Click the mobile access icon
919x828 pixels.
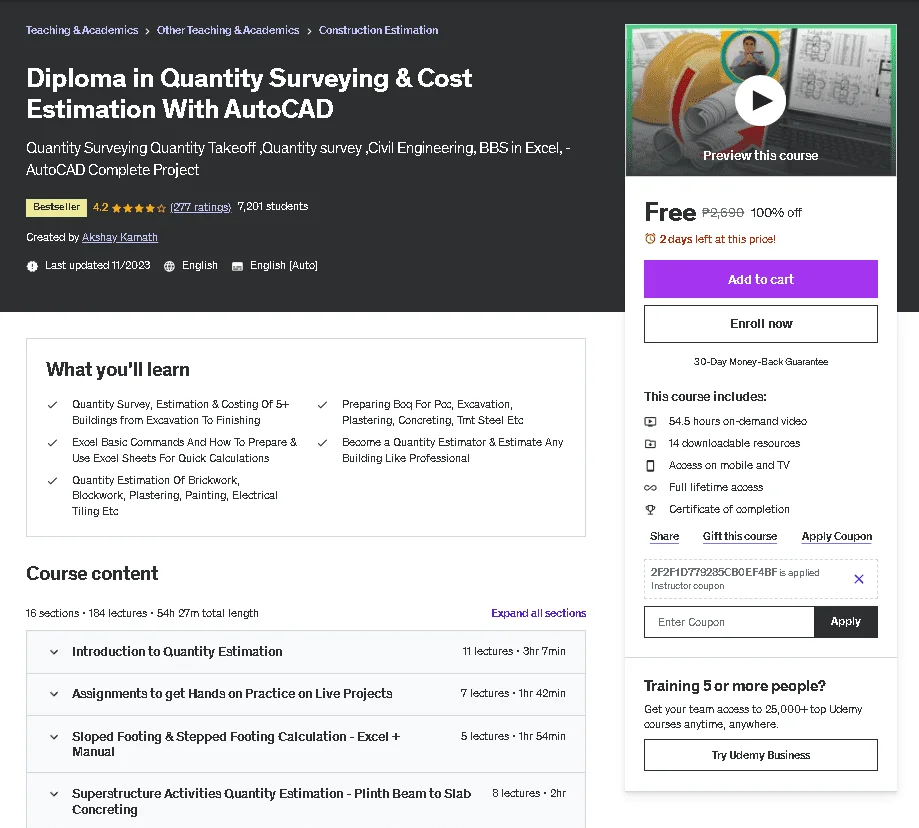[651, 465]
